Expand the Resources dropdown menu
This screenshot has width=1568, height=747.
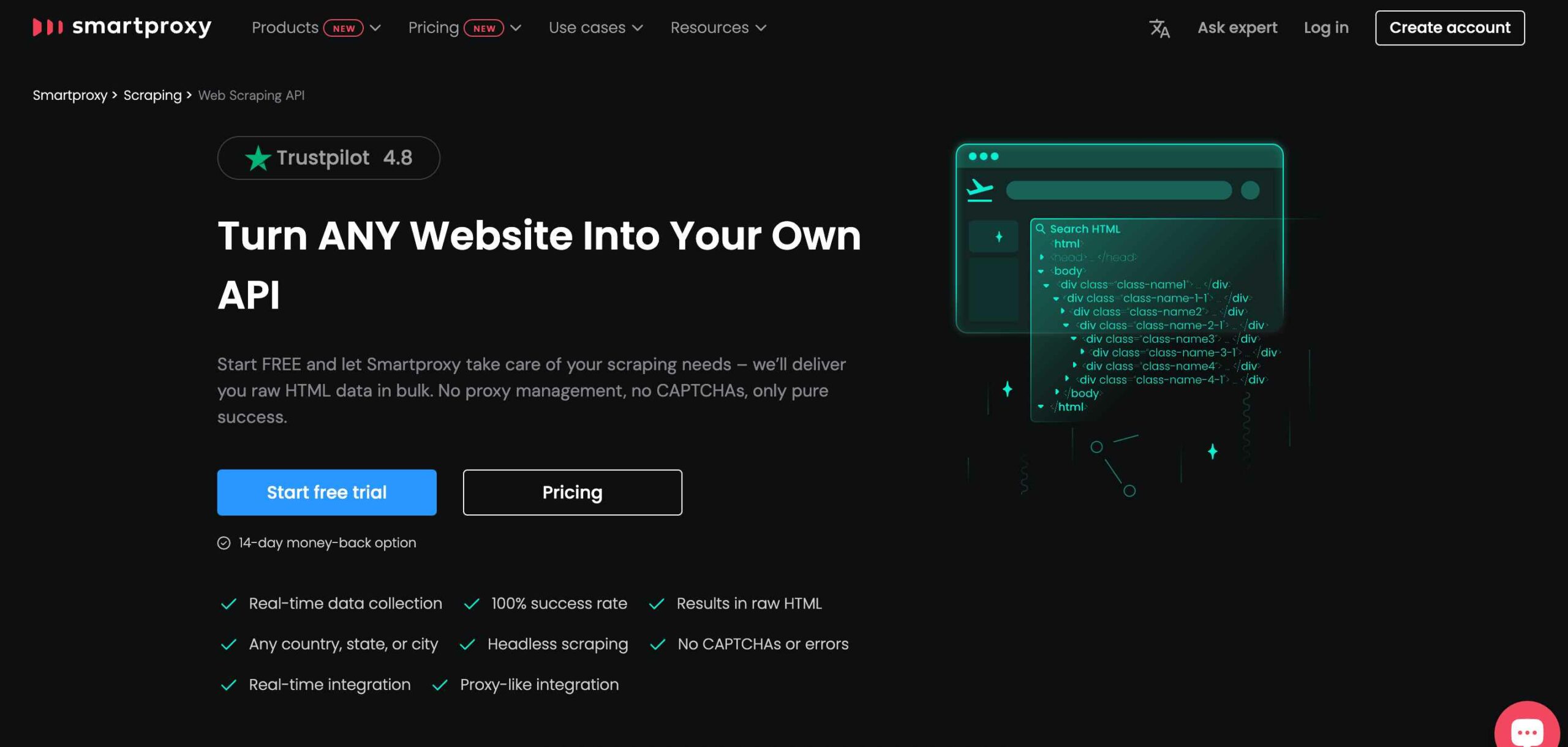click(718, 28)
